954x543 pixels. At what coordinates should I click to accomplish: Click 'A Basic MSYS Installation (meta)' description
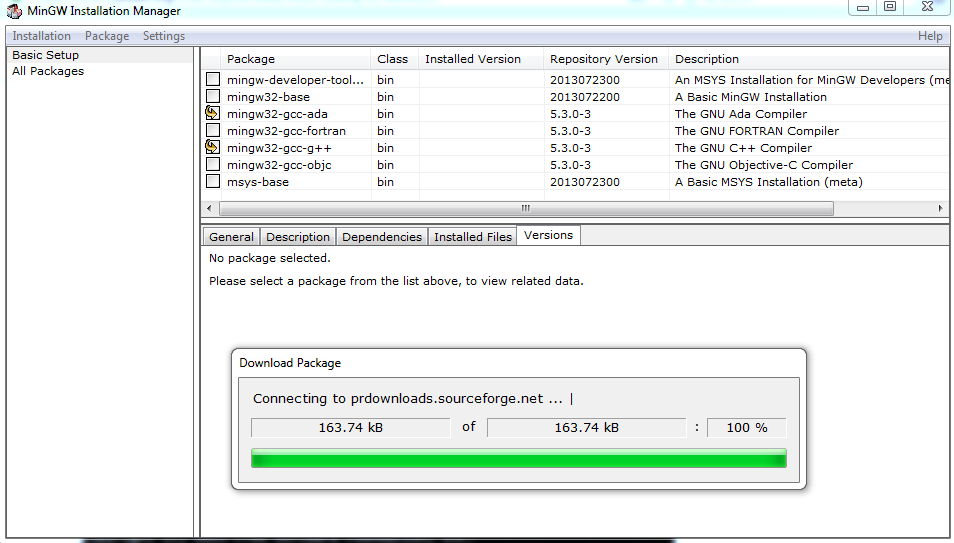coord(768,182)
